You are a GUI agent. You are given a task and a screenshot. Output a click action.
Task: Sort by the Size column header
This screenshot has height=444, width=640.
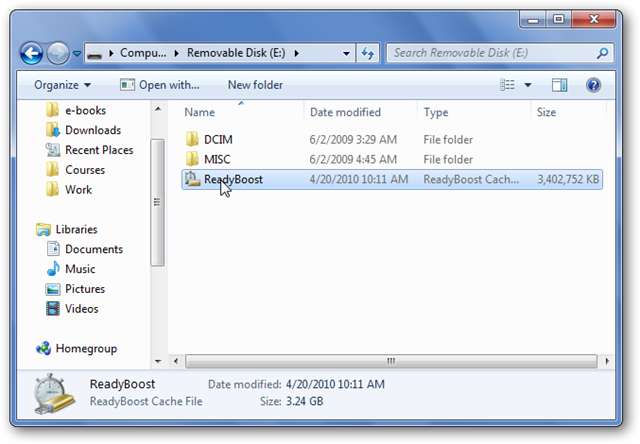[546, 112]
